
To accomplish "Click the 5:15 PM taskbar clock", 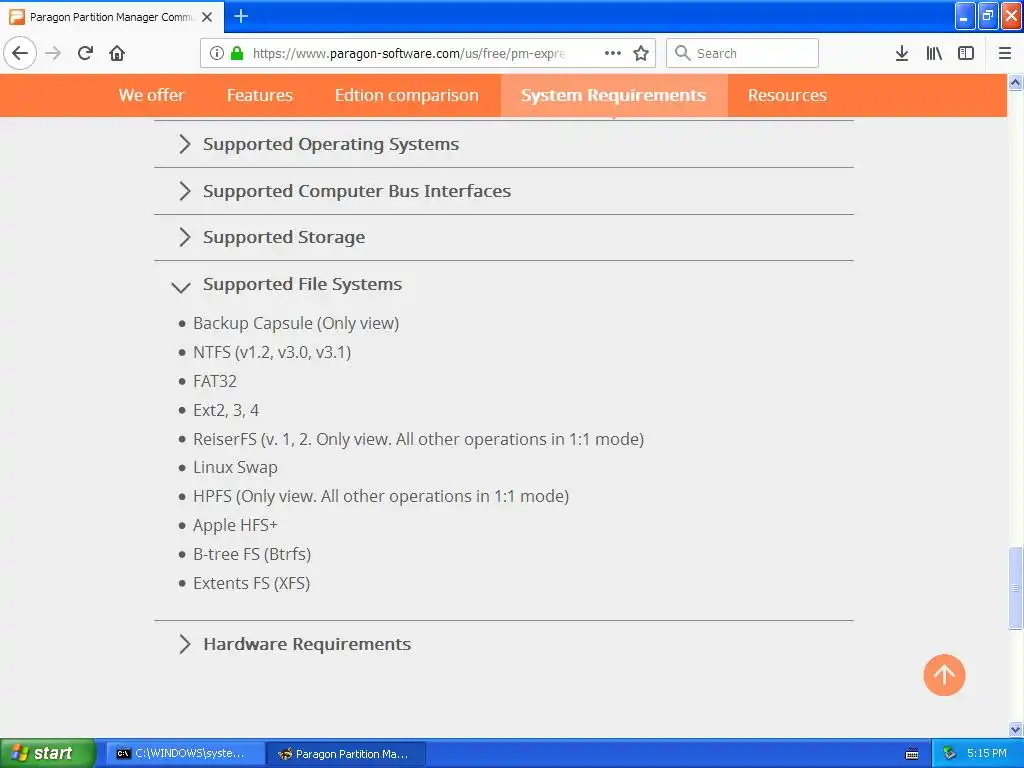I will (x=987, y=753).
